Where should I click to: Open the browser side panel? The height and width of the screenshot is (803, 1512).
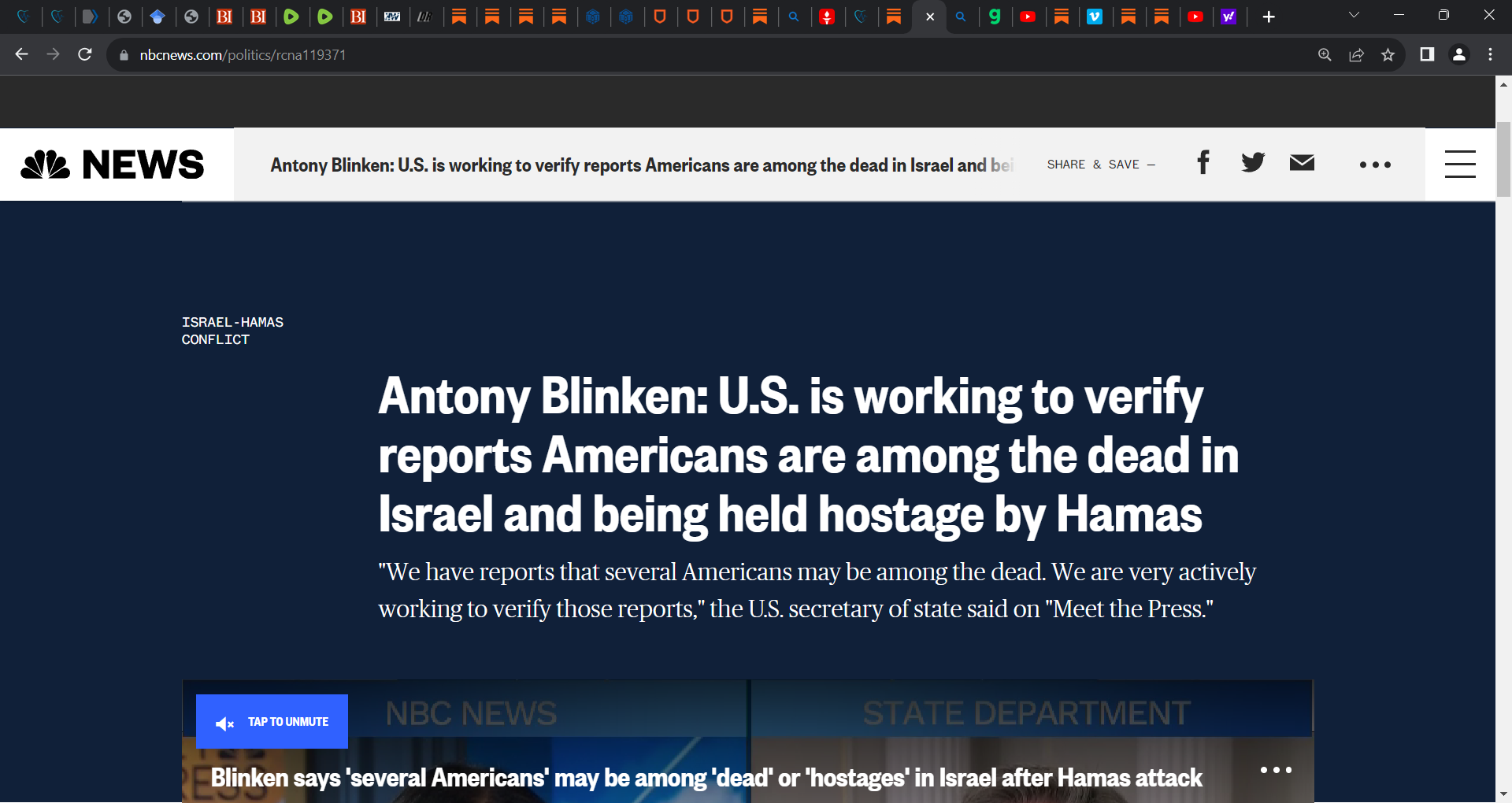coord(1427,54)
